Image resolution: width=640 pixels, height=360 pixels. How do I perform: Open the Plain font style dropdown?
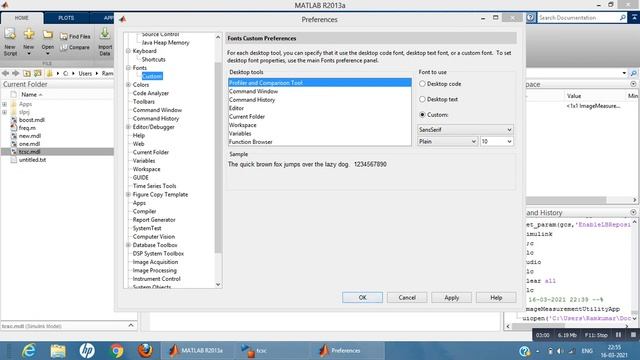447,141
